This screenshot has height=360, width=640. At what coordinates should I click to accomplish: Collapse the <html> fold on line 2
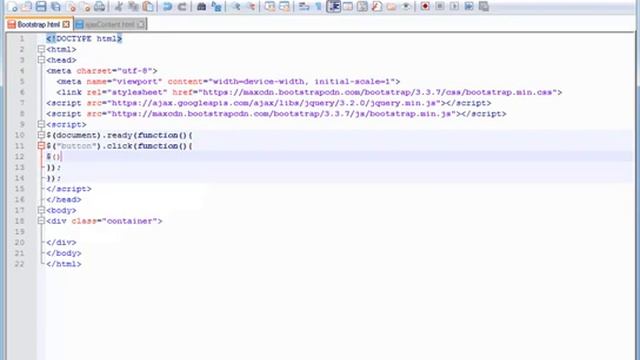(x=41, y=49)
